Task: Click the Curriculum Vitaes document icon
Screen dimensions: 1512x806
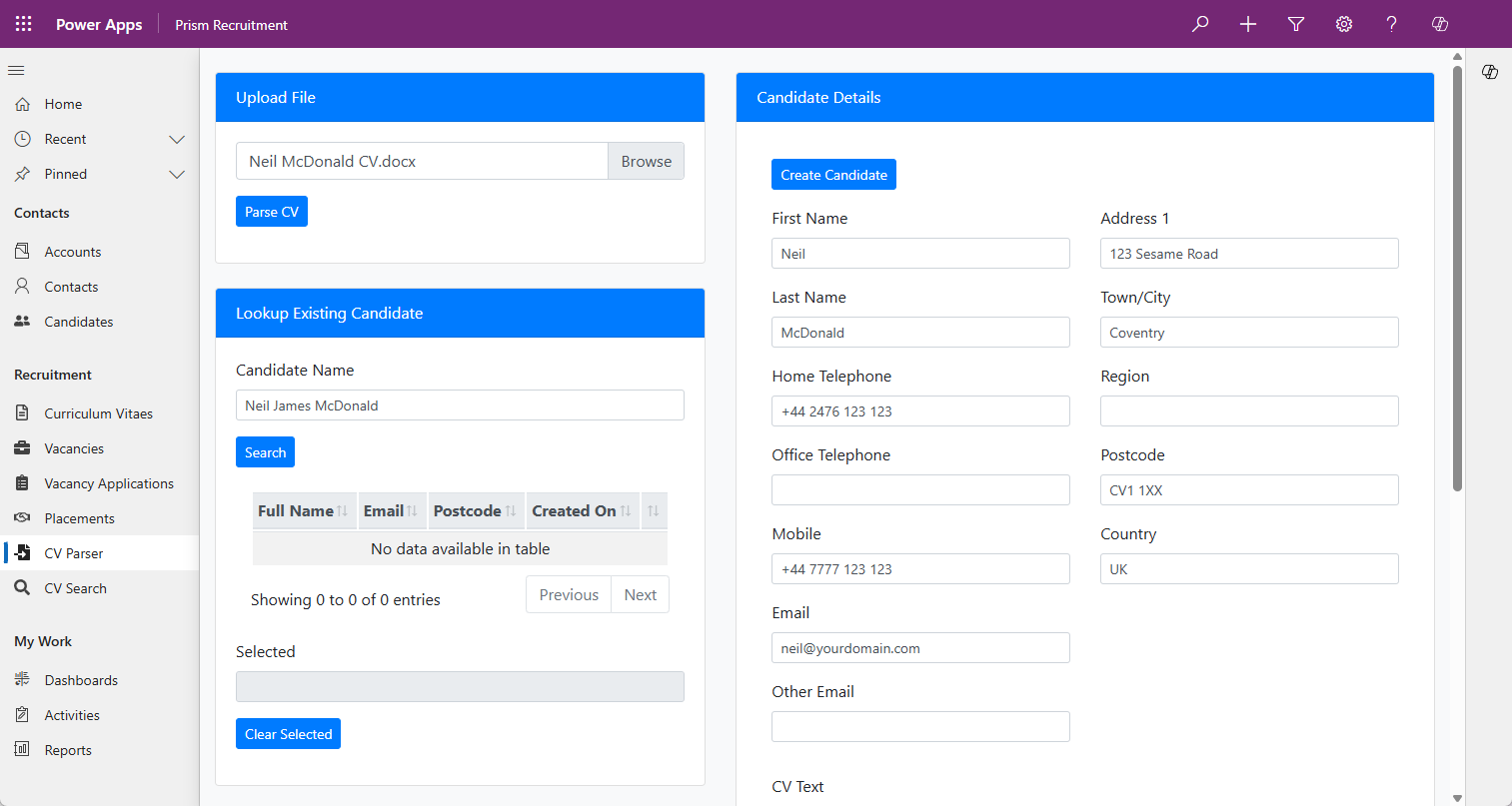Action: pyautogui.click(x=22, y=413)
